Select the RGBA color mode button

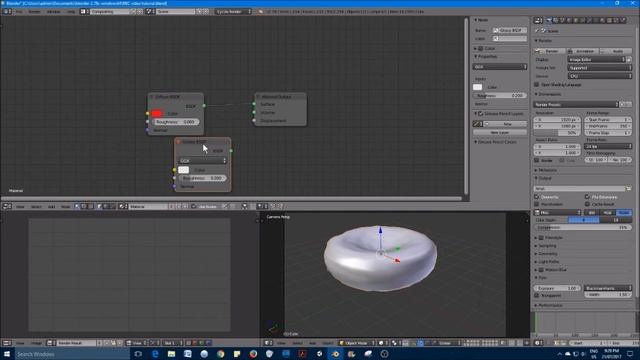coord(624,213)
